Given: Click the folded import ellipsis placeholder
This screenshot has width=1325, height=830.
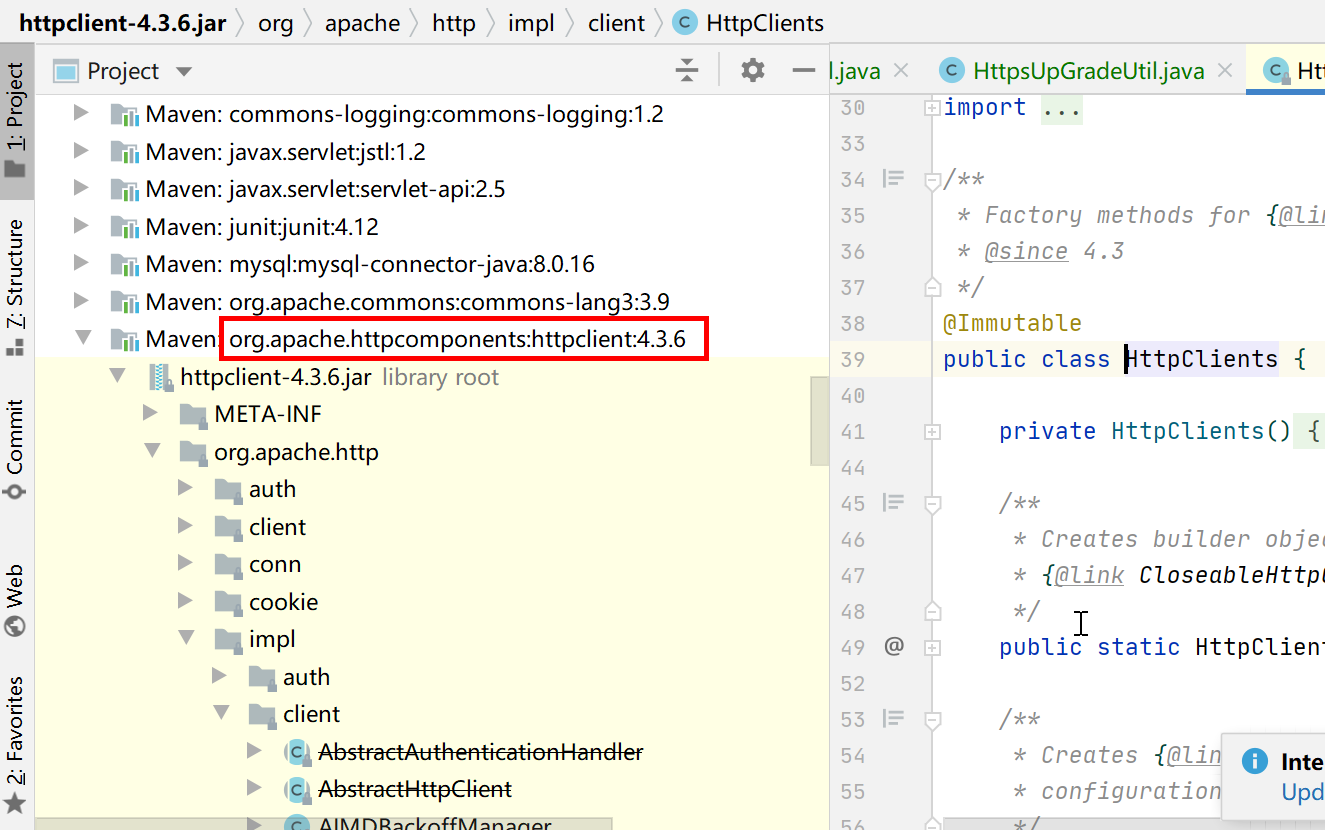Looking at the screenshot, I should [1061, 107].
